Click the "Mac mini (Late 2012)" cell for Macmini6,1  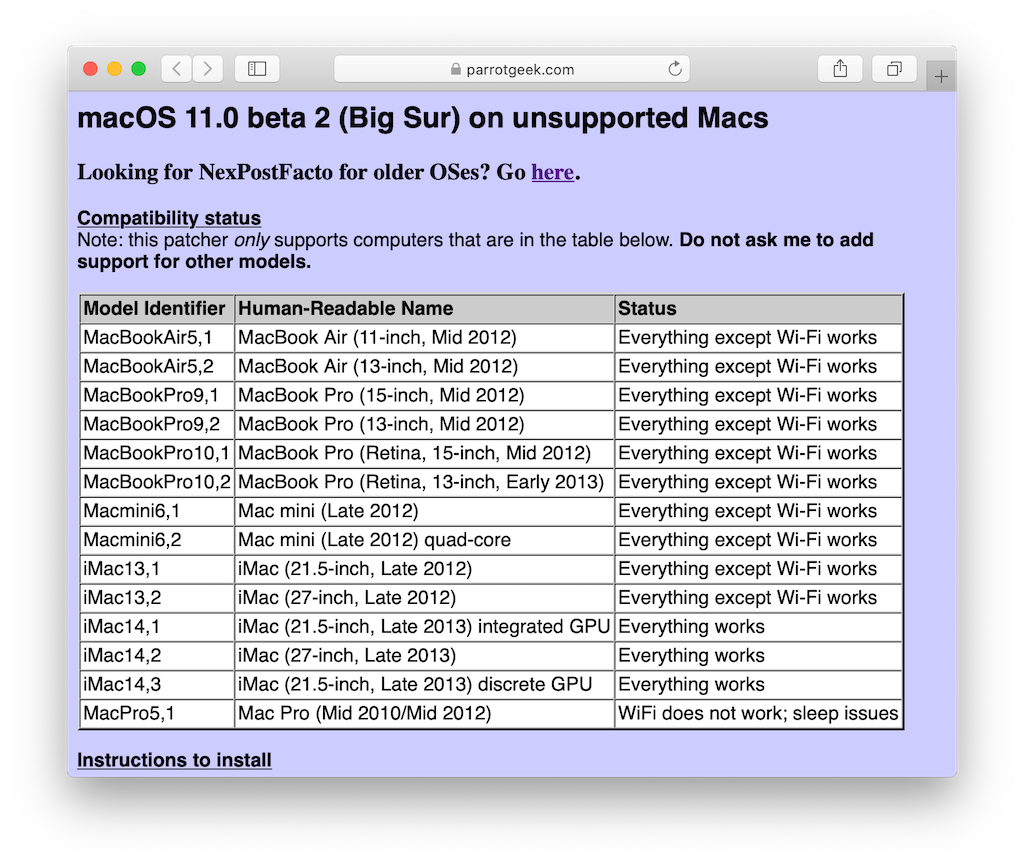(424, 511)
